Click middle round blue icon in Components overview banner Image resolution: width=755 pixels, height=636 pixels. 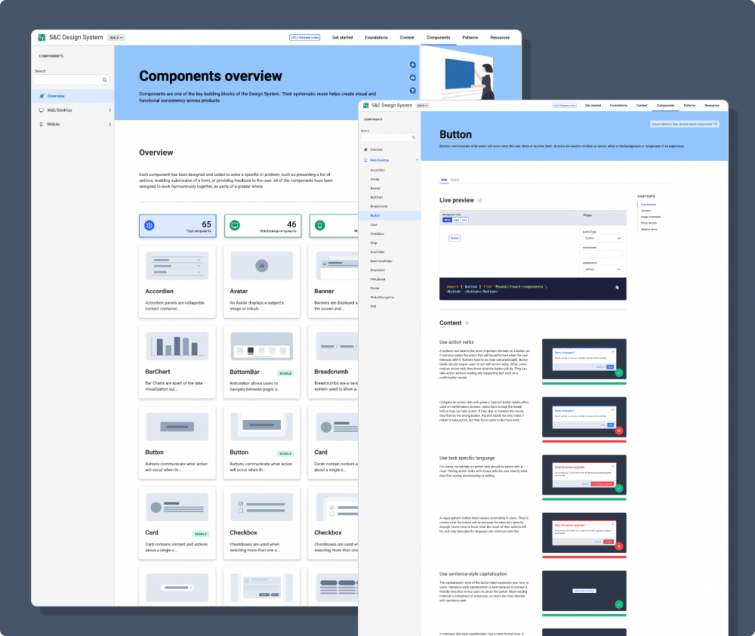tap(413, 78)
